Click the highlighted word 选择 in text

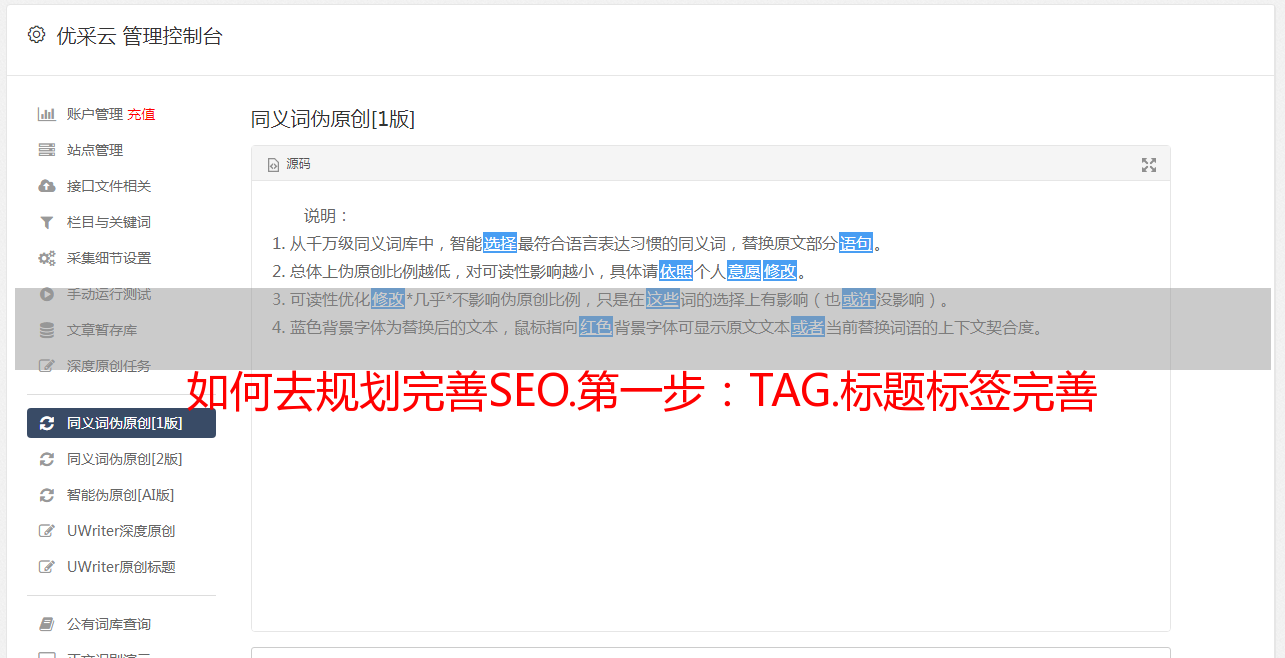pyautogui.click(x=500, y=243)
